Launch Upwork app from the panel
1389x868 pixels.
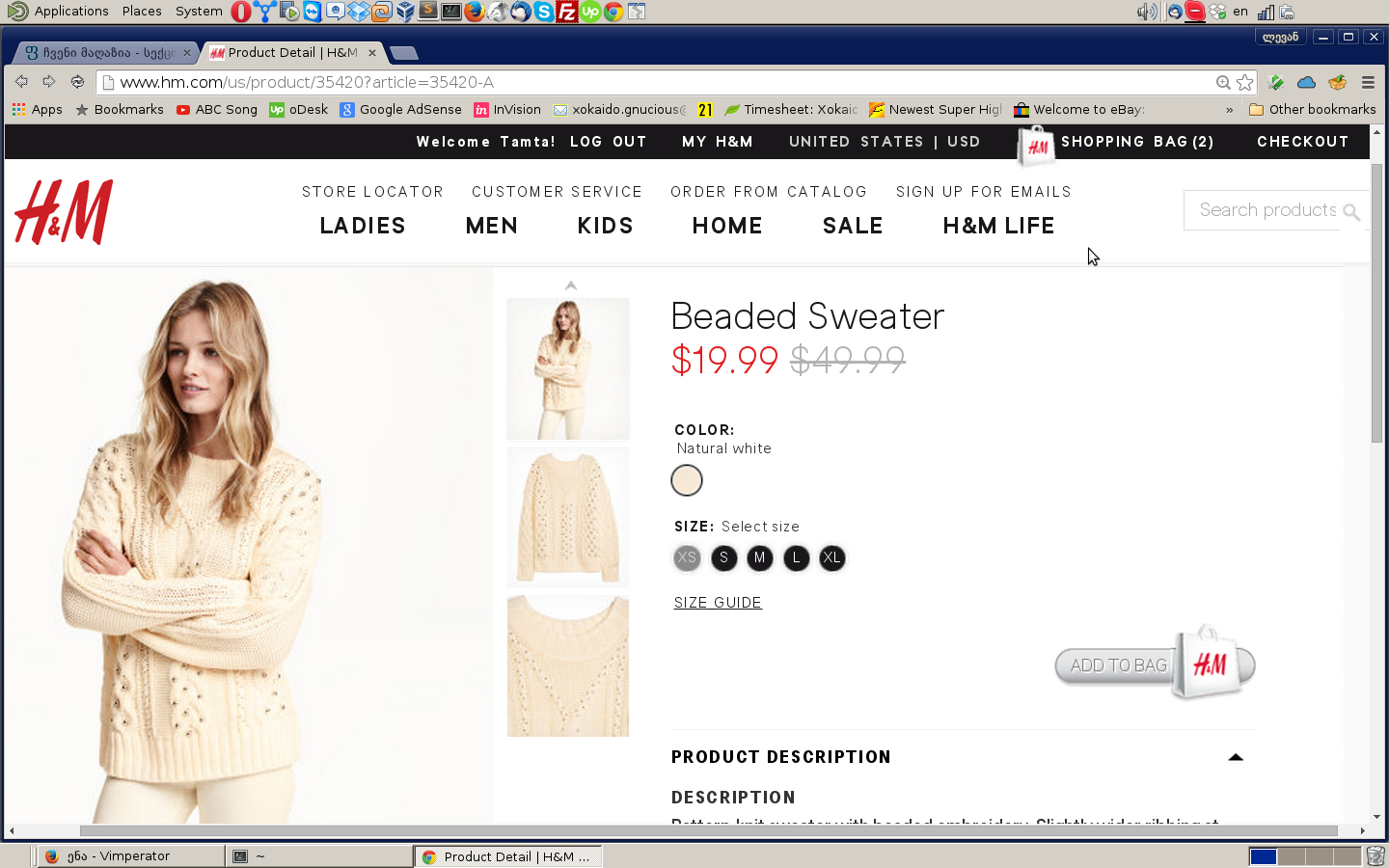click(x=590, y=12)
